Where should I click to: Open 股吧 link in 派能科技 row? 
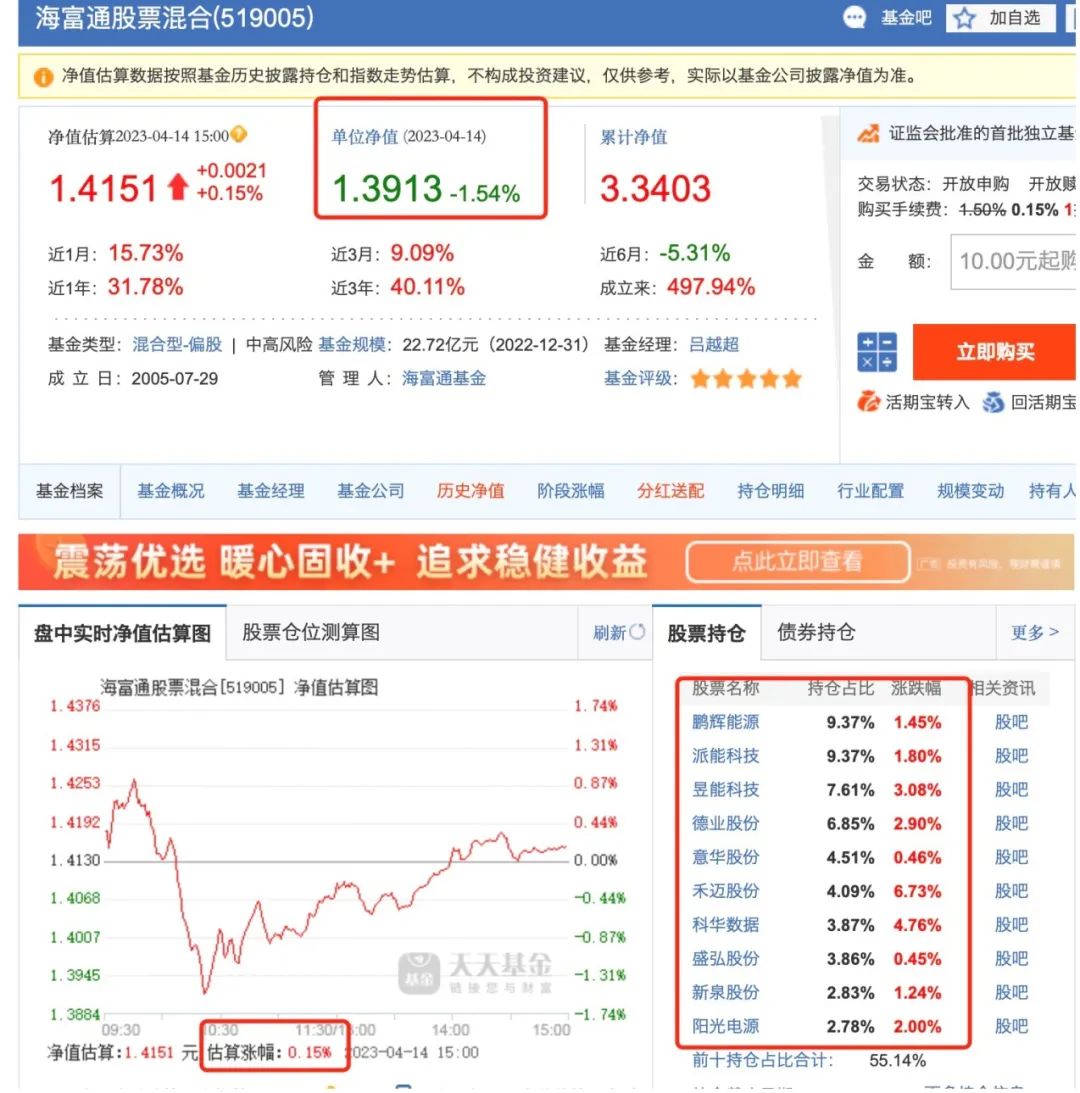[x=1011, y=756]
